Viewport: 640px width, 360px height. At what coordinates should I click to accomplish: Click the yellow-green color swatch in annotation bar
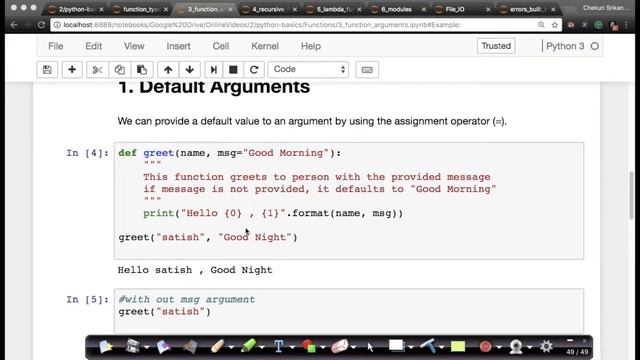[458, 347]
